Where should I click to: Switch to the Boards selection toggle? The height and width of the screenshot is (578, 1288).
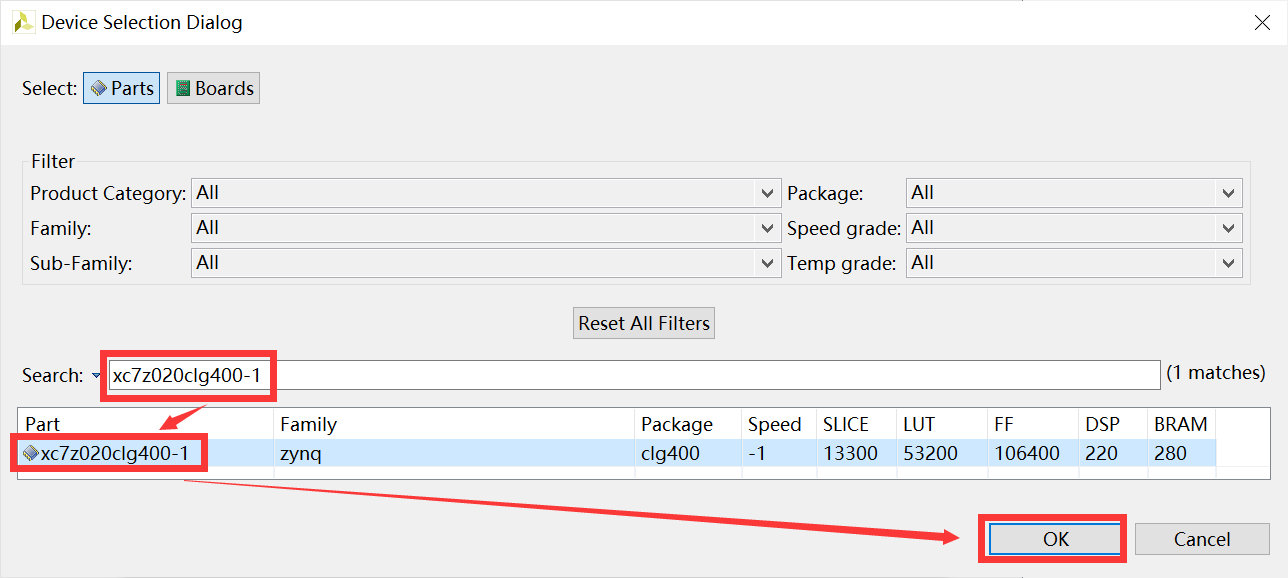coord(214,88)
